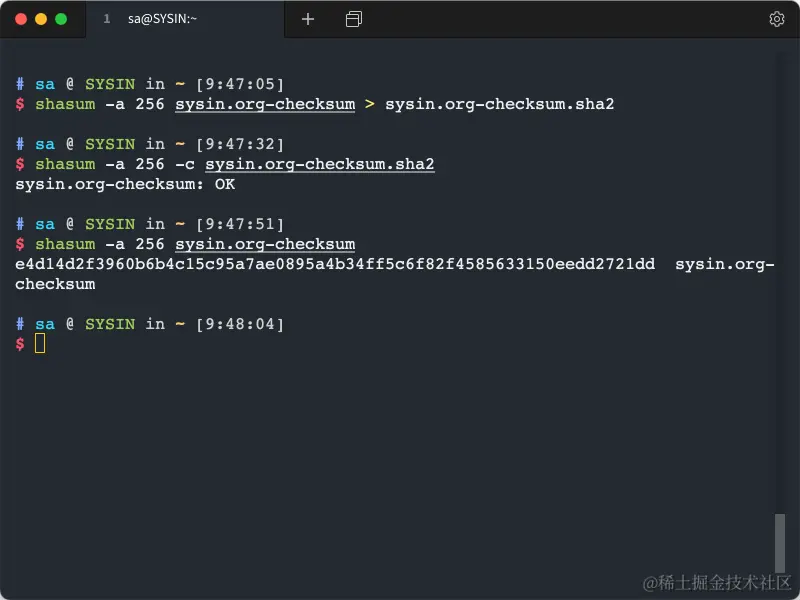Click the yellow cursor at empty prompt
The height and width of the screenshot is (600, 800).
40,343
